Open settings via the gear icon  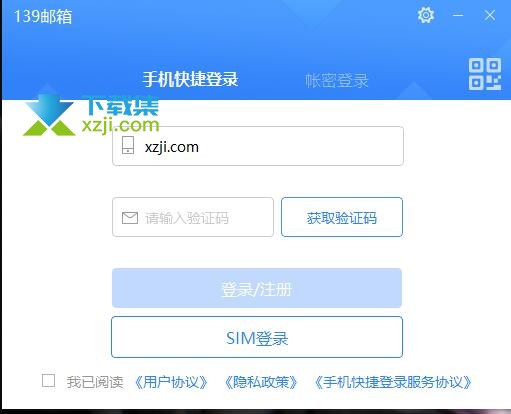click(x=426, y=15)
